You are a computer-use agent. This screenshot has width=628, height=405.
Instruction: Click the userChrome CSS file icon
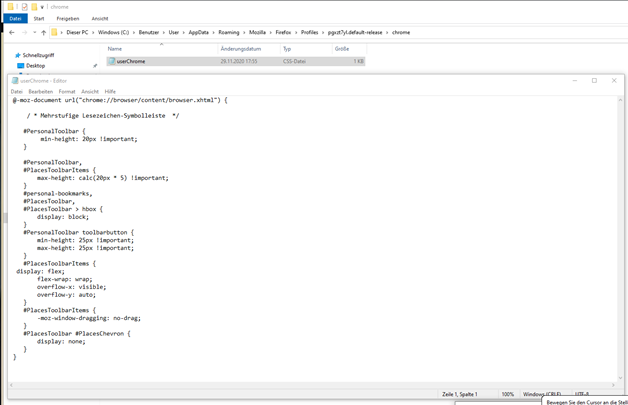(112, 61)
